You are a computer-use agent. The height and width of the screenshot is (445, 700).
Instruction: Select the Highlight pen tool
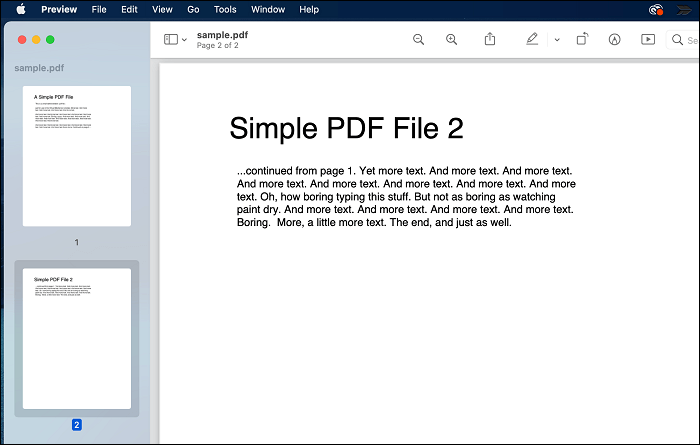532,39
